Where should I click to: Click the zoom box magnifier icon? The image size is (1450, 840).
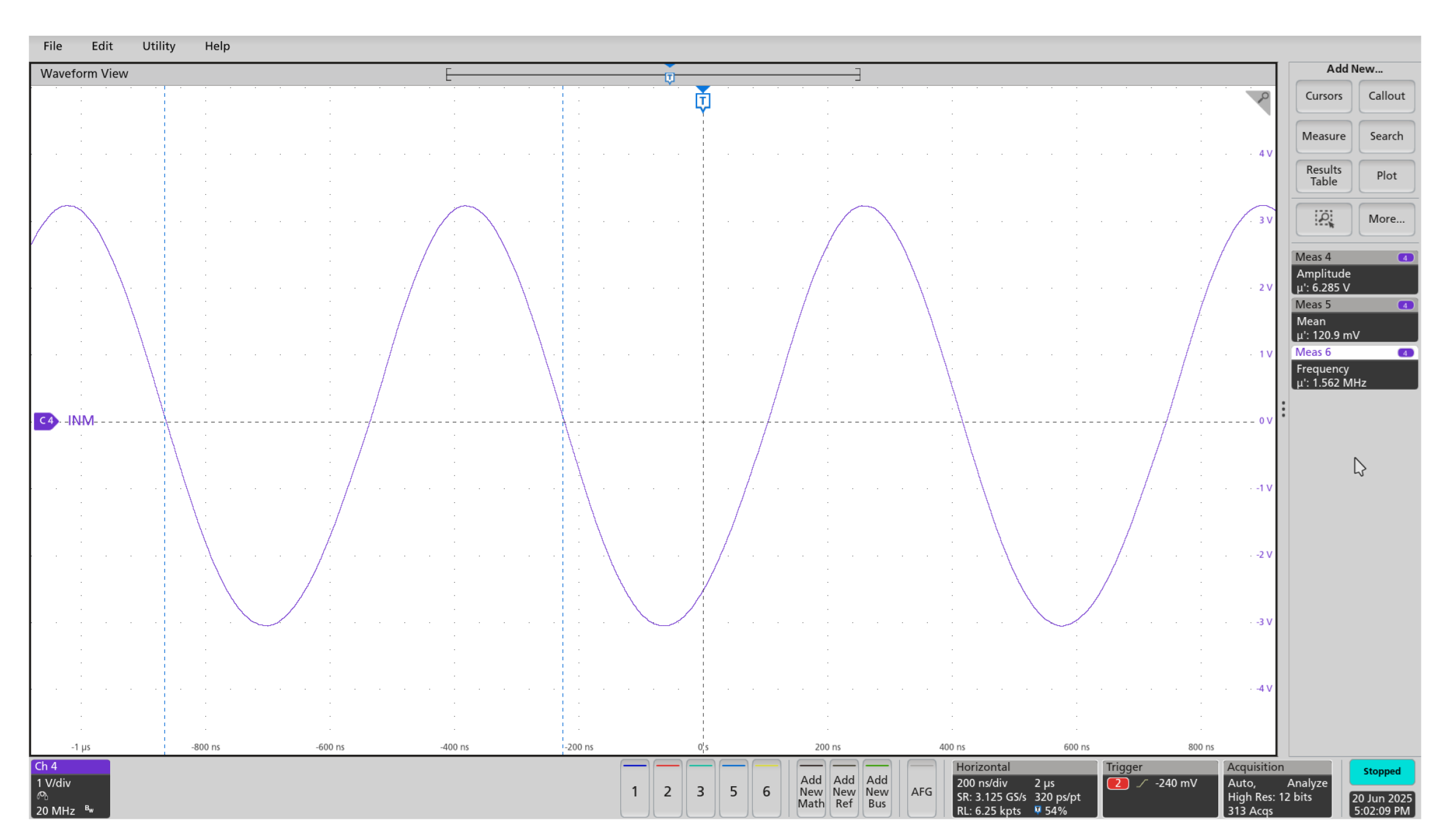coord(1323,219)
